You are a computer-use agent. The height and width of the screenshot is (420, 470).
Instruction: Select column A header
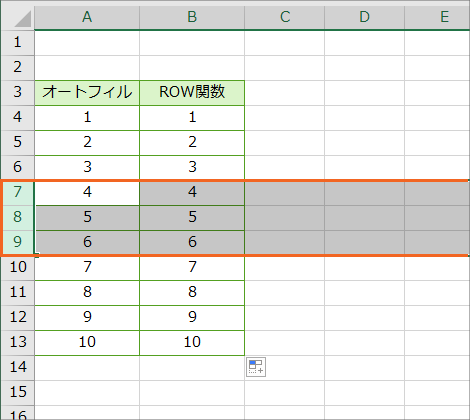click(x=87, y=17)
